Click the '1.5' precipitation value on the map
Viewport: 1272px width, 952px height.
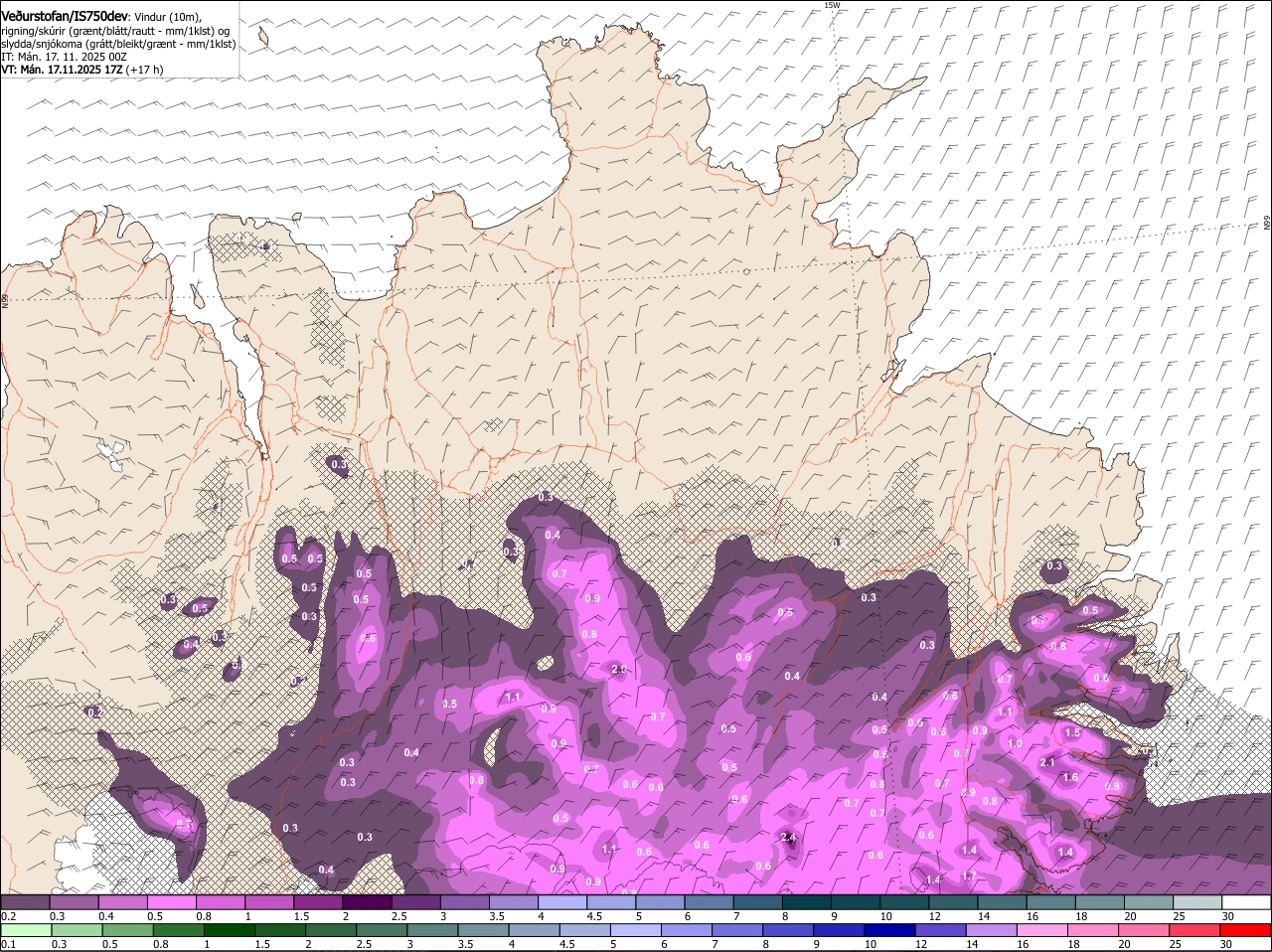(x=1072, y=733)
